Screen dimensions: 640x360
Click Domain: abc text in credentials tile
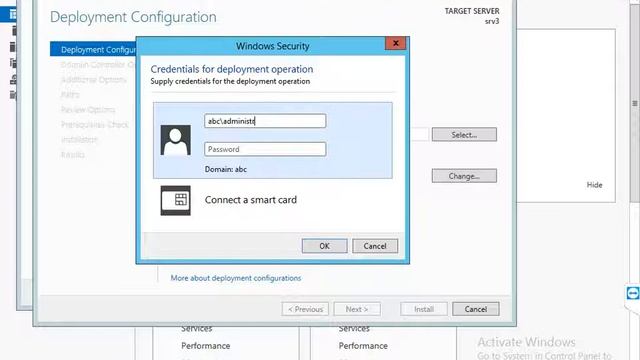(226, 169)
